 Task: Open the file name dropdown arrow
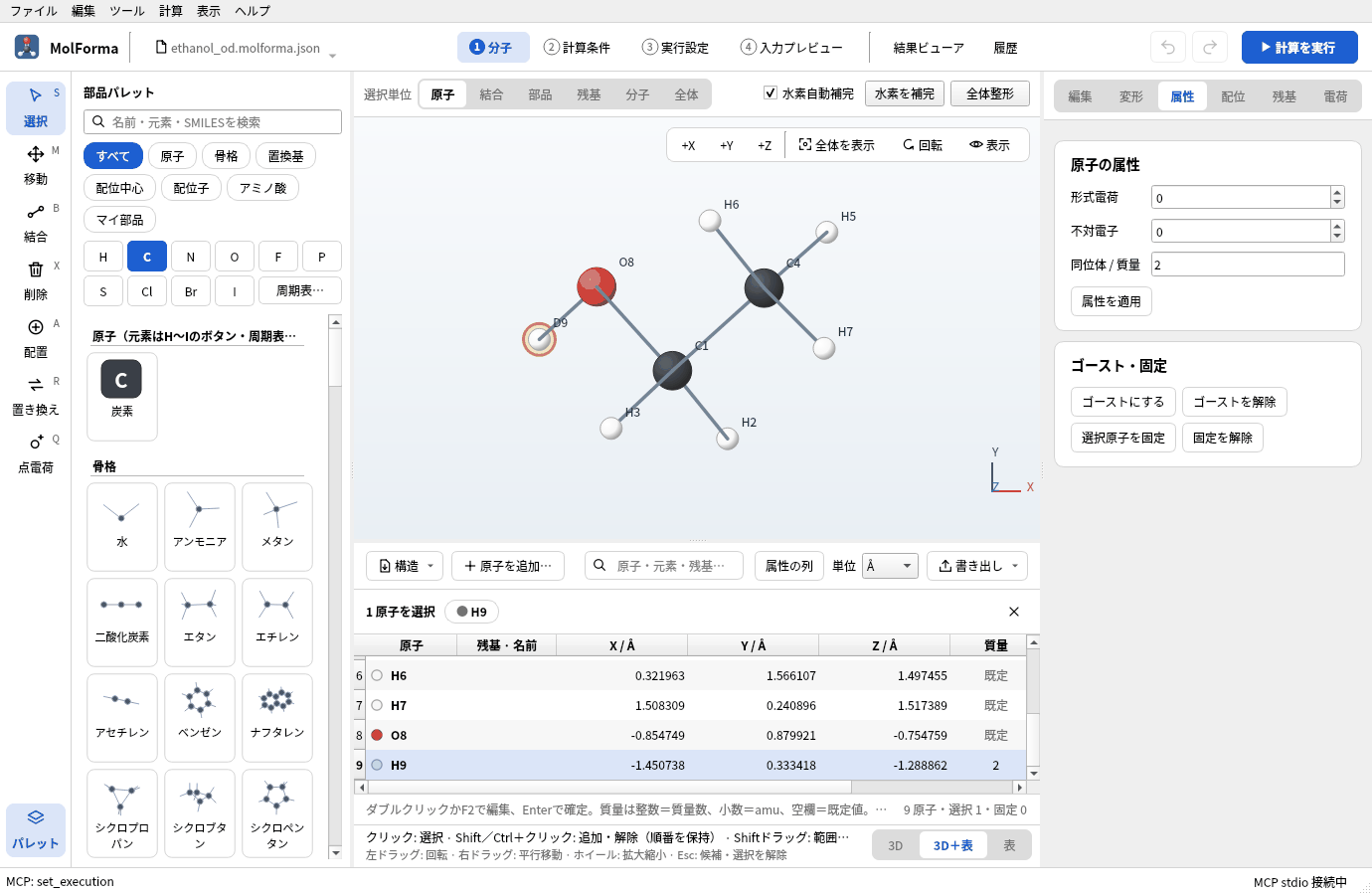[332, 55]
